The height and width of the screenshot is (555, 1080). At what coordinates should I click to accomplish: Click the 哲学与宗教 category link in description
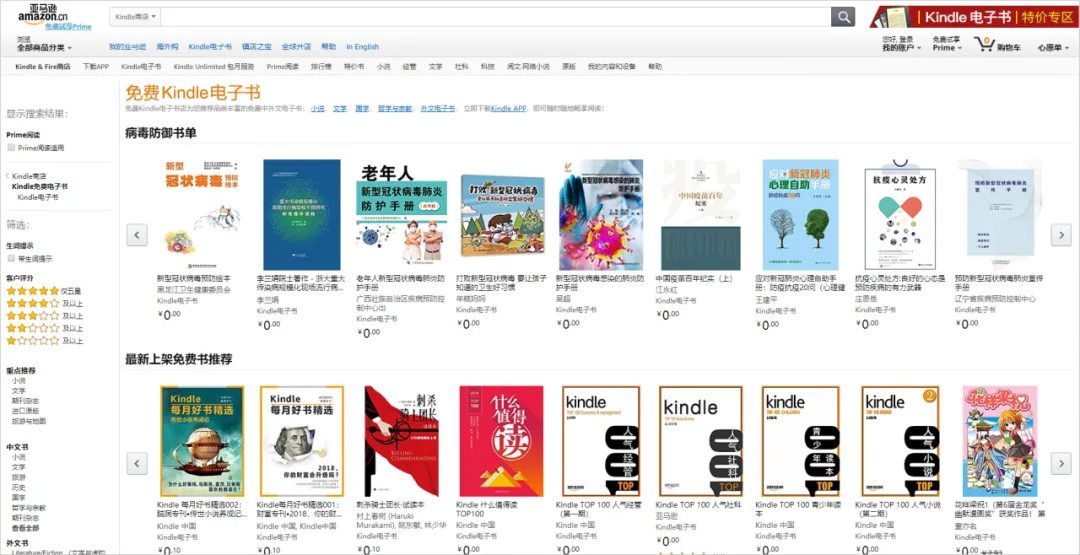[395, 109]
